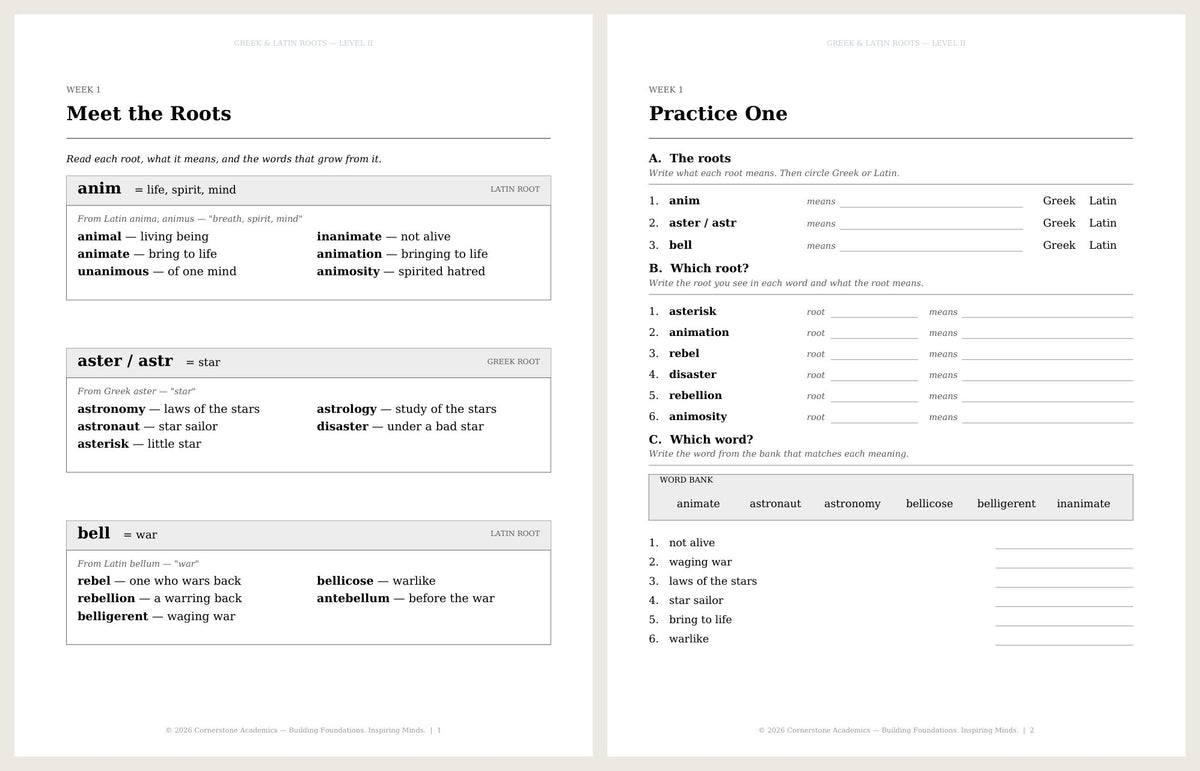Select 'belligerent' in the word bank

[x=1006, y=504]
